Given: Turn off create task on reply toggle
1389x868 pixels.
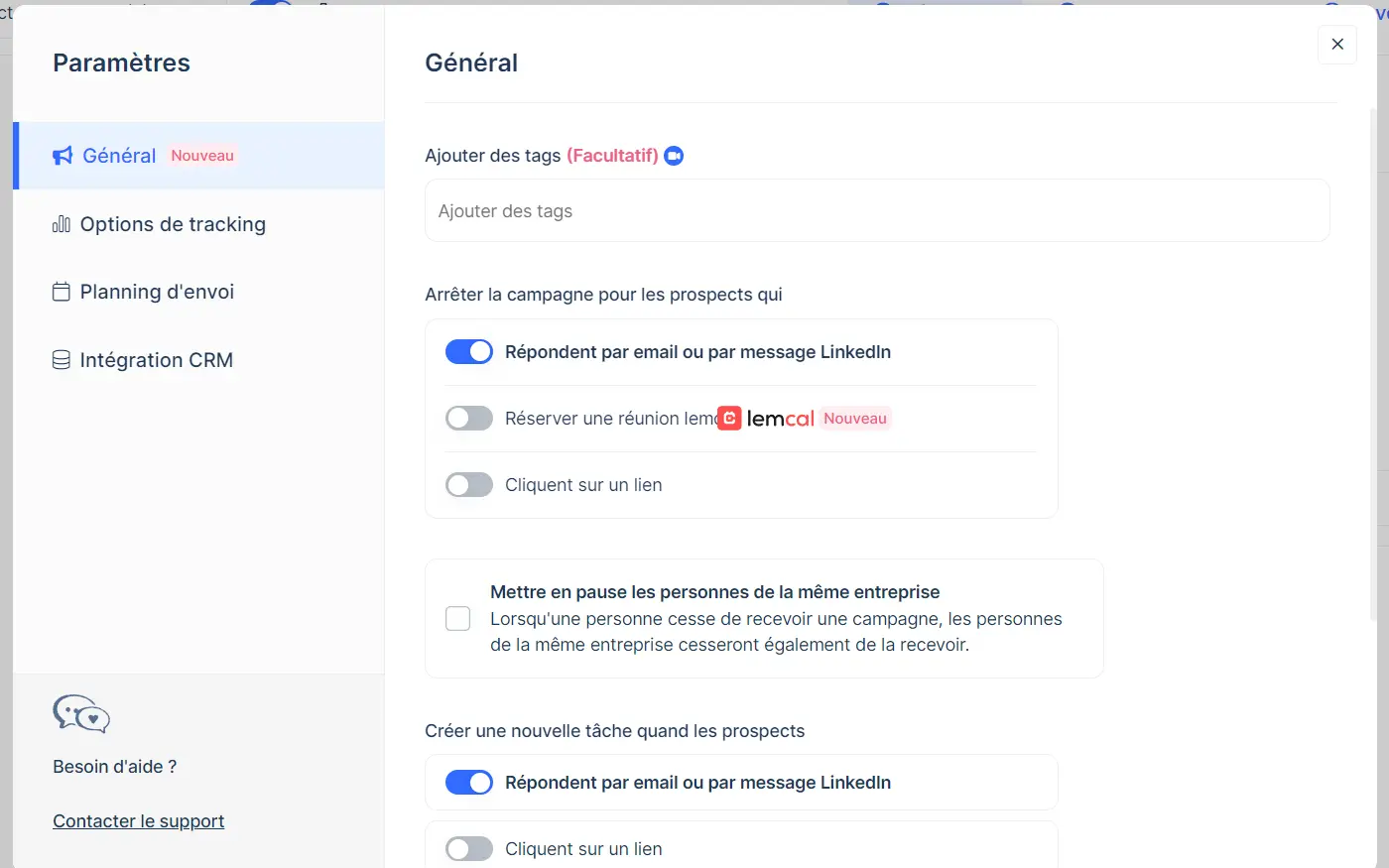Looking at the screenshot, I should [x=469, y=783].
